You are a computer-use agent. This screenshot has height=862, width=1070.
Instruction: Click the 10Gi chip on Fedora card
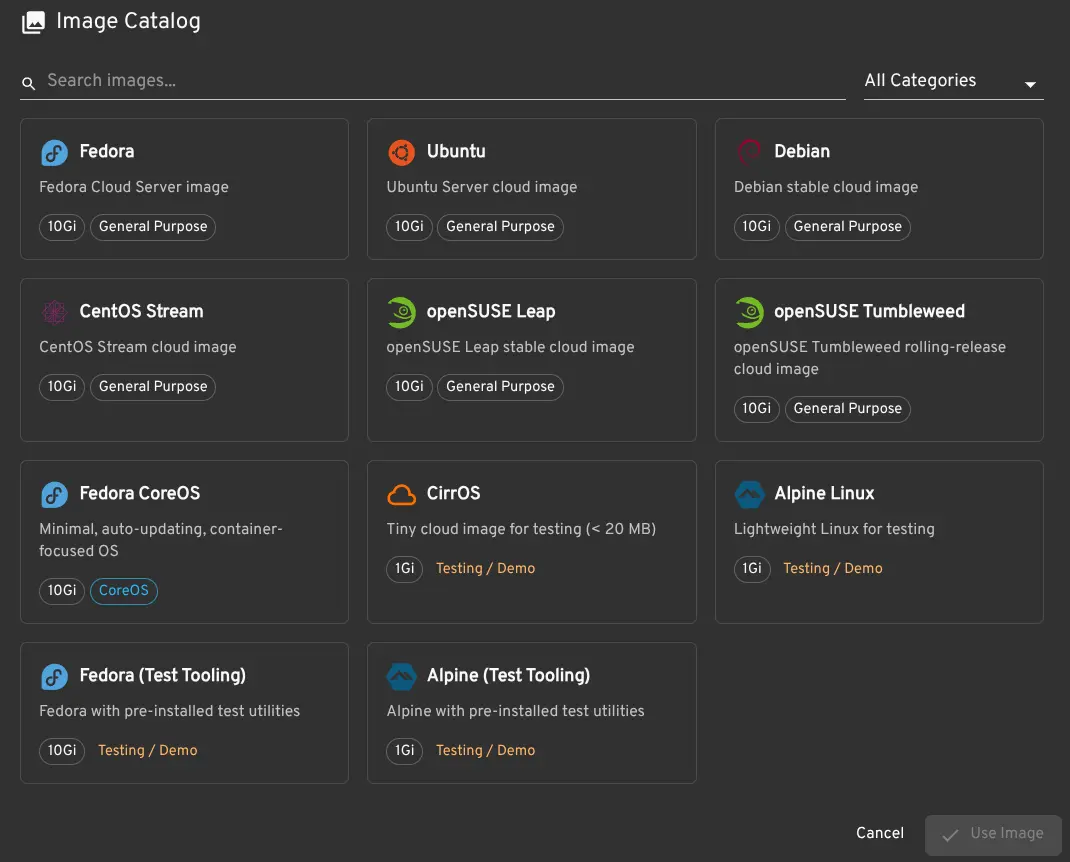pyautogui.click(x=61, y=227)
